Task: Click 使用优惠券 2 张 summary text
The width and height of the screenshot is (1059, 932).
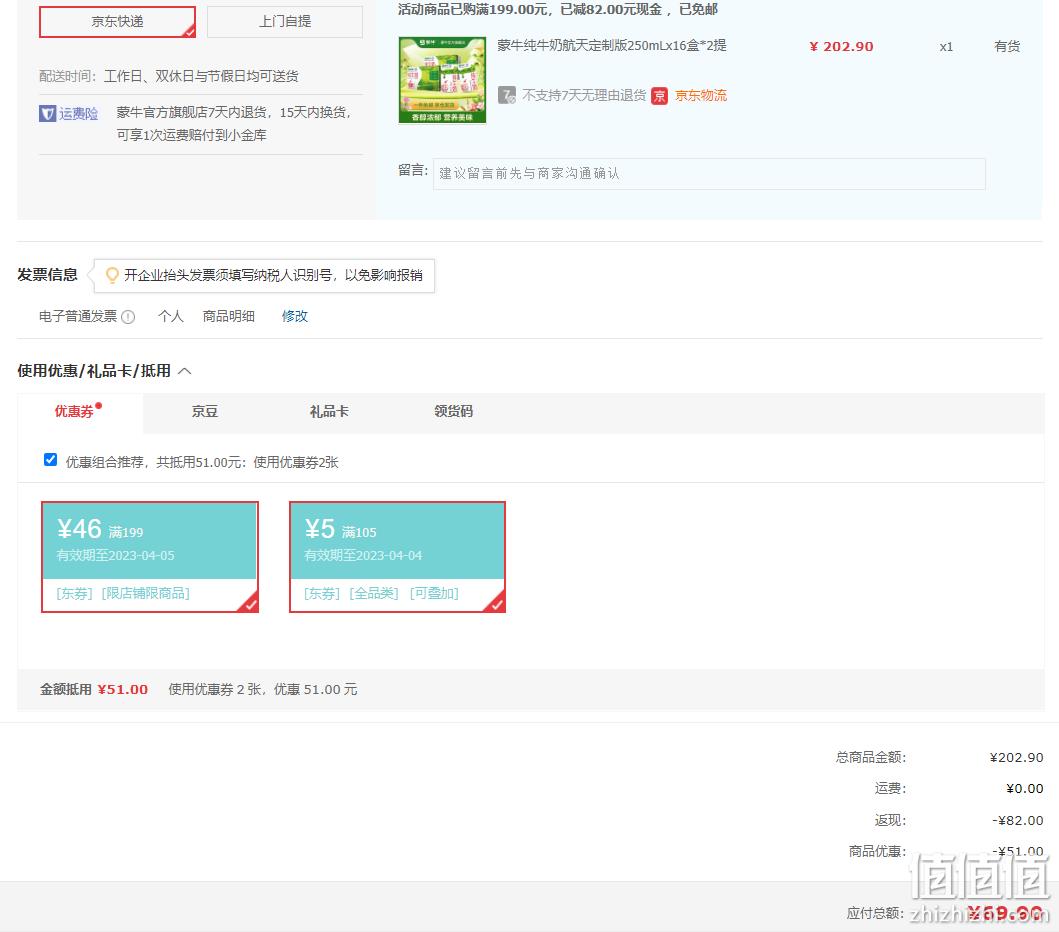Action: click(263, 690)
